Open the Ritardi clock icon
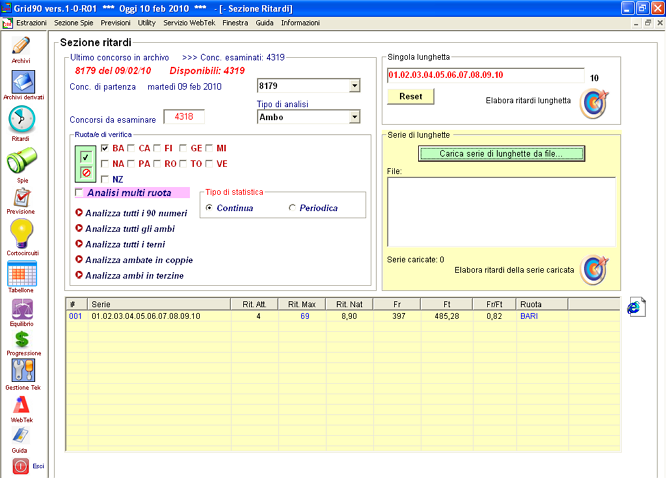This screenshot has width=666, height=478. (x=22, y=119)
